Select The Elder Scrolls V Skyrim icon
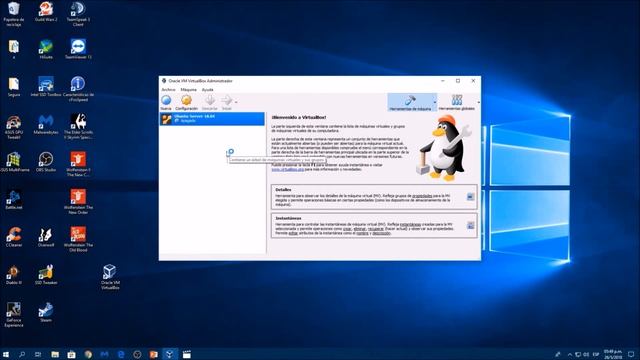 (x=78, y=127)
